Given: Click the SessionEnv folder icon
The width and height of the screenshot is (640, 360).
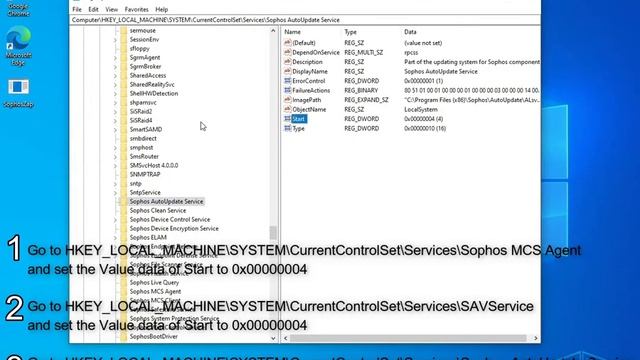Looking at the screenshot, I should pos(123,40).
